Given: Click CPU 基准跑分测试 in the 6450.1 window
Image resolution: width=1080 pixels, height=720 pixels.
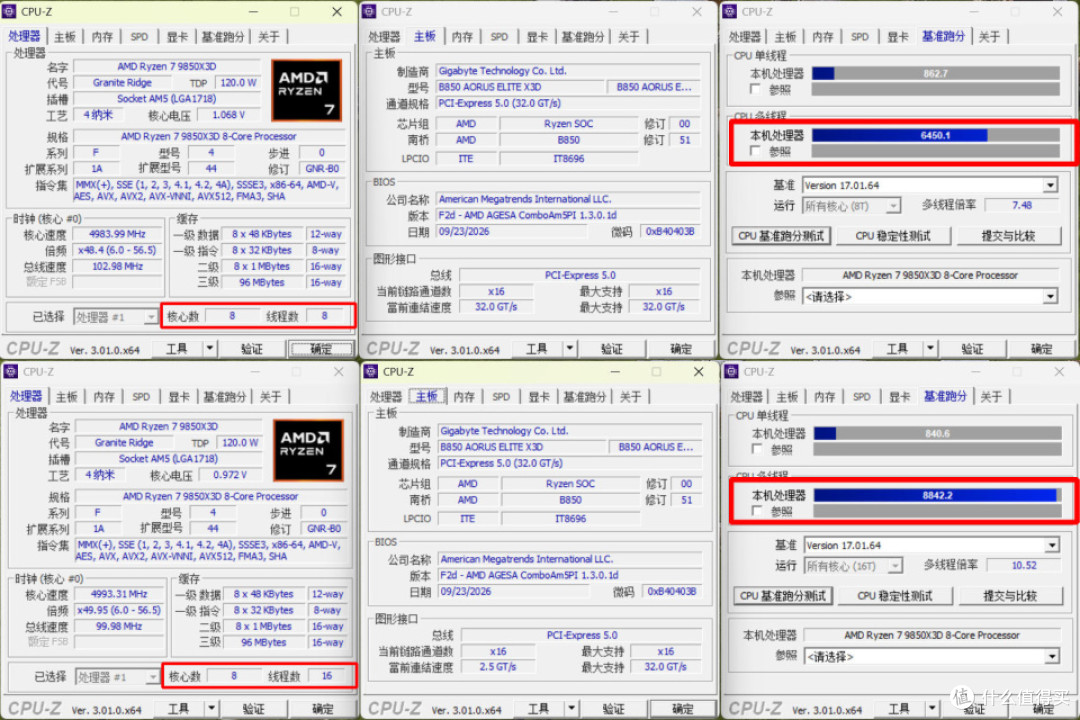Looking at the screenshot, I should 781,236.
